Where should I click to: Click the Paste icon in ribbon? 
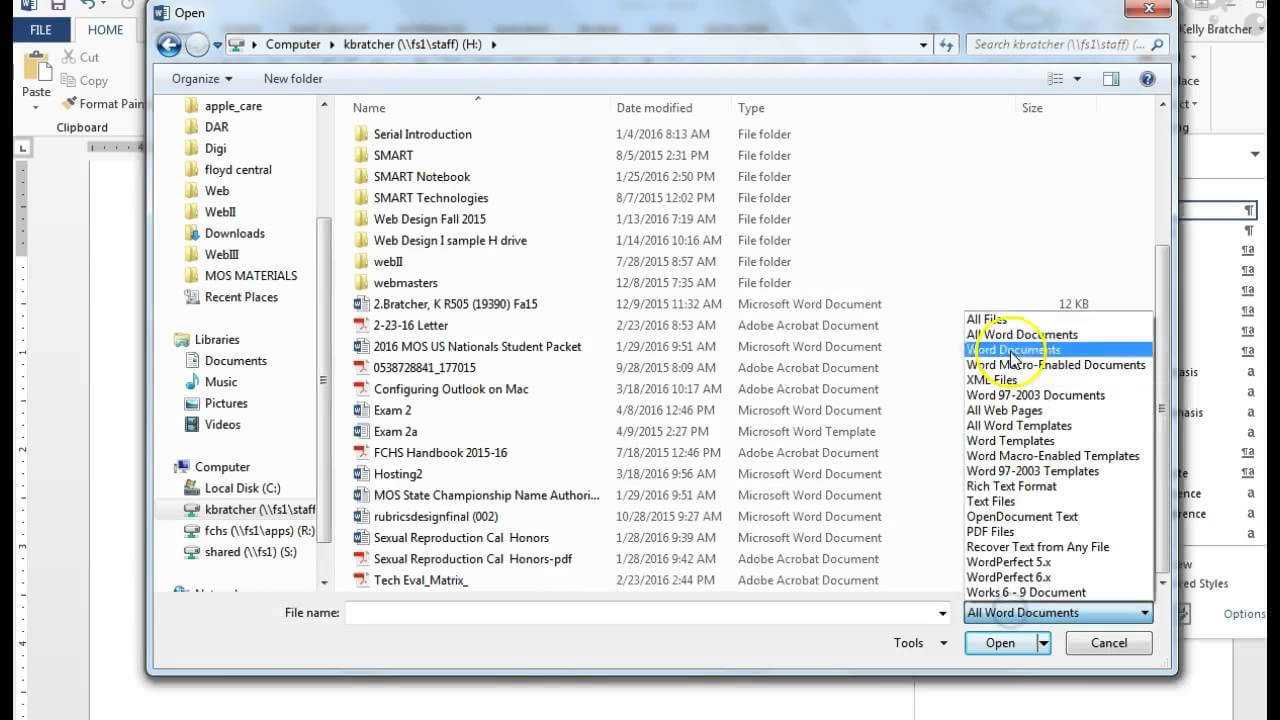37,73
